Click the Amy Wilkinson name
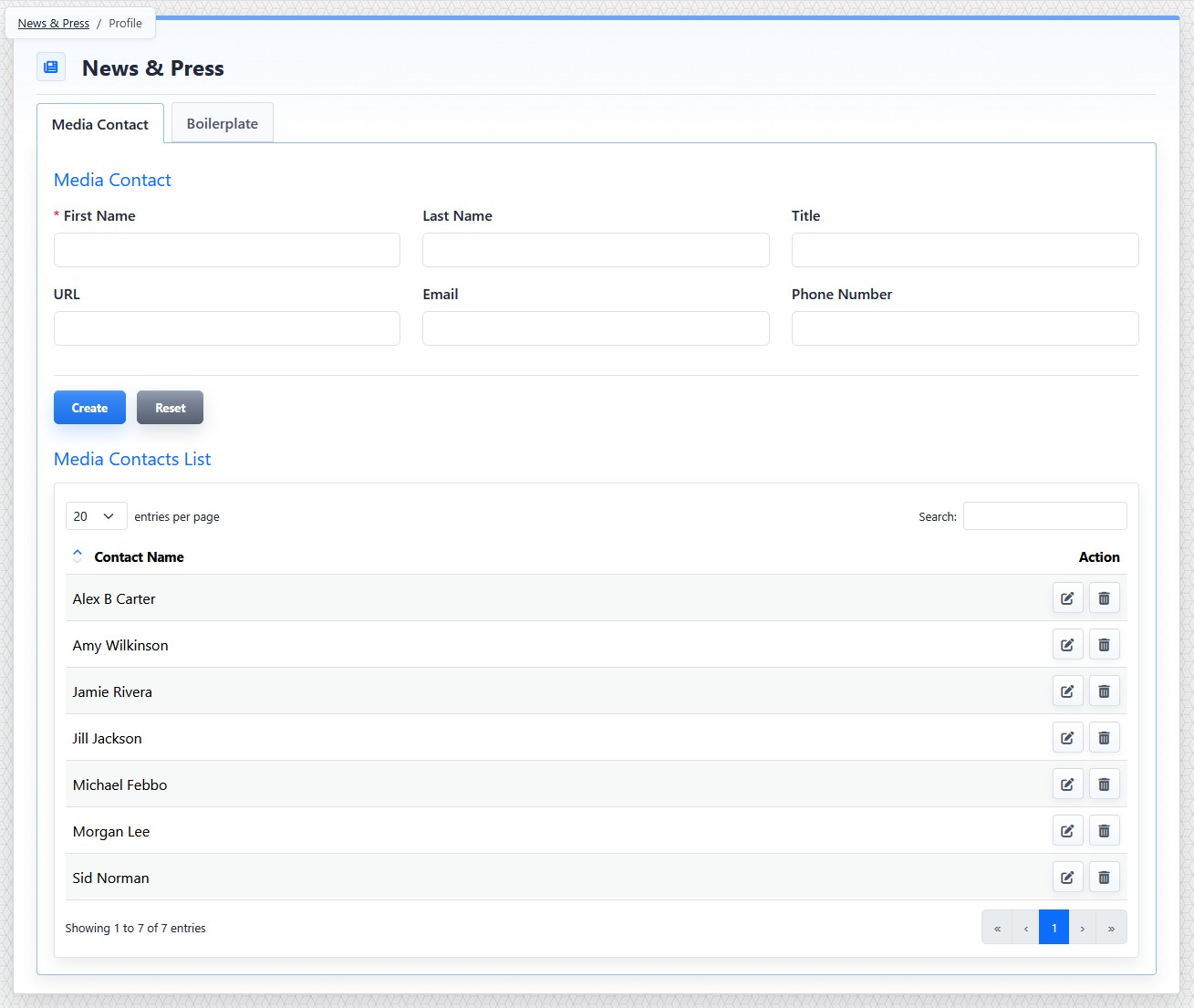Screen dimensions: 1194x1008 tap(120, 645)
